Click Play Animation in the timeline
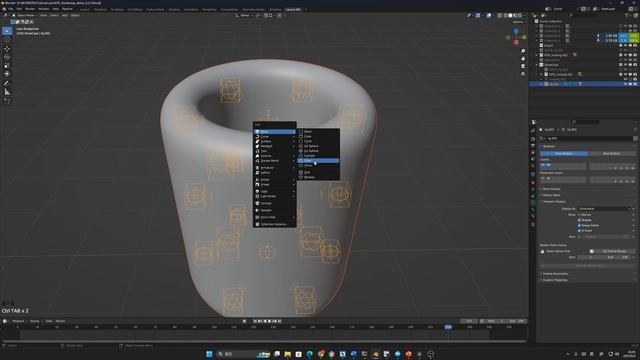This screenshot has width=640, height=360. click(x=269, y=321)
